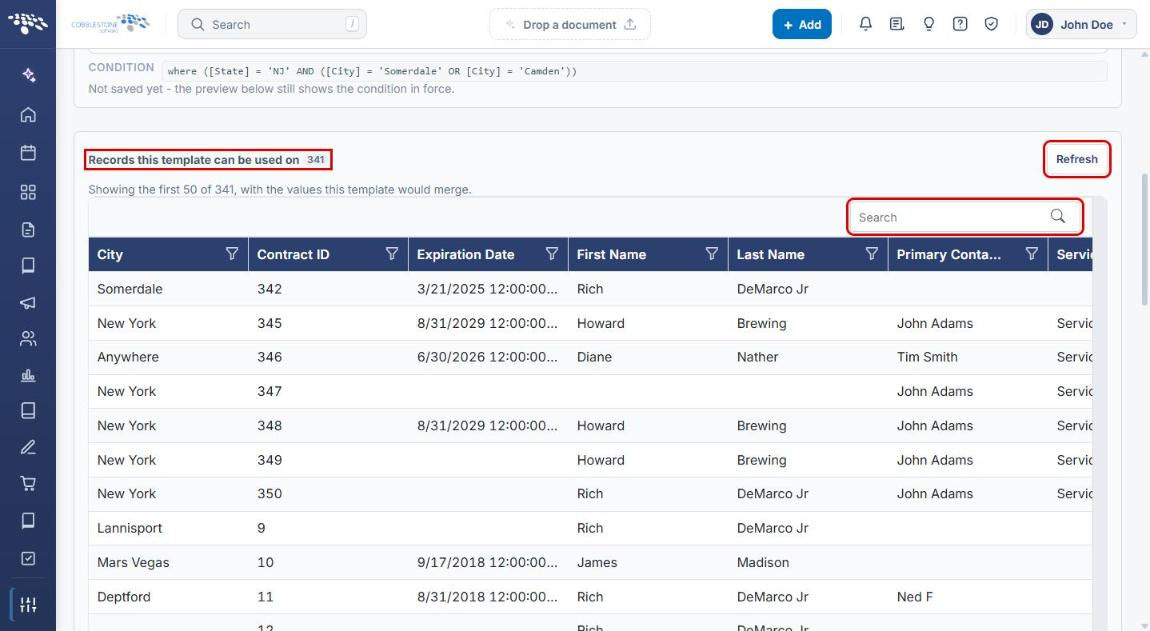Open the Primary Contact column filter
1150x631 pixels.
[1031, 254]
